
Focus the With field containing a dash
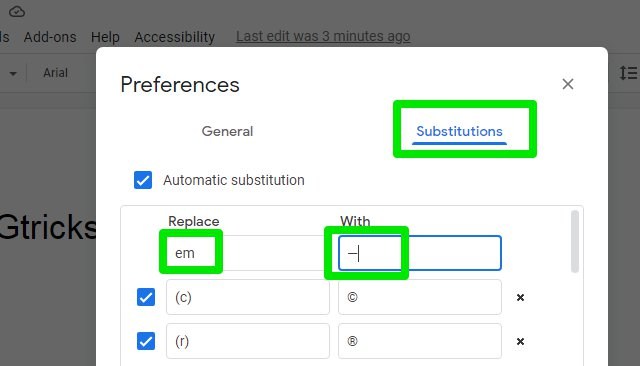pyautogui.click(x=420, y=253)
